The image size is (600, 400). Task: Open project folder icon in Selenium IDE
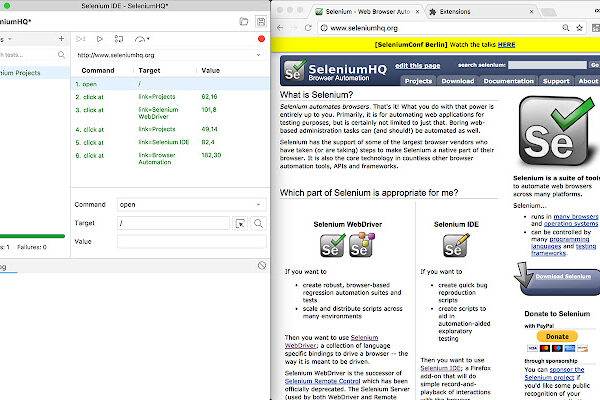point(244,21)
